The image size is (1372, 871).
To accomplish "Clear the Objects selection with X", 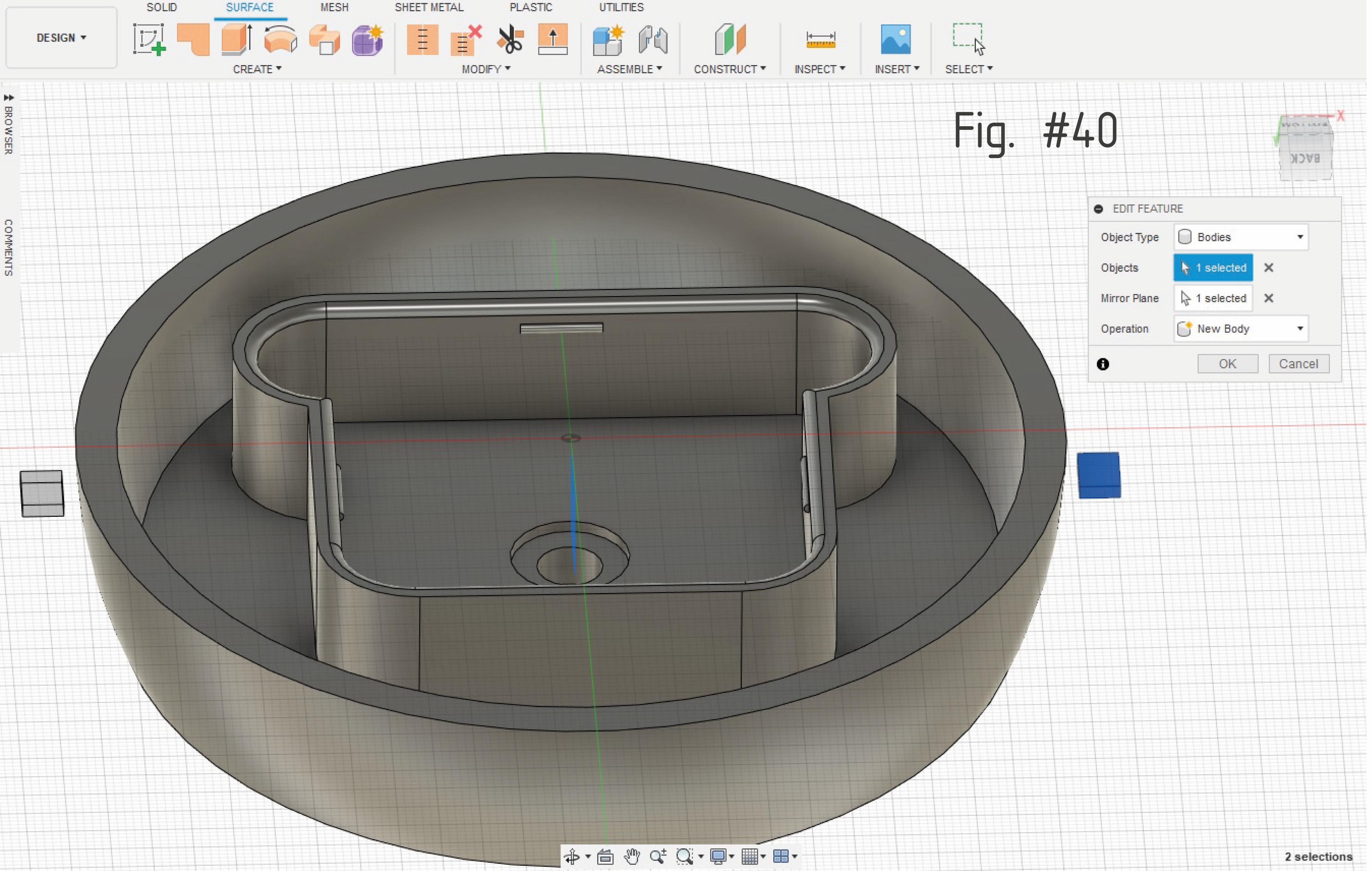I will pos(1269,268).
